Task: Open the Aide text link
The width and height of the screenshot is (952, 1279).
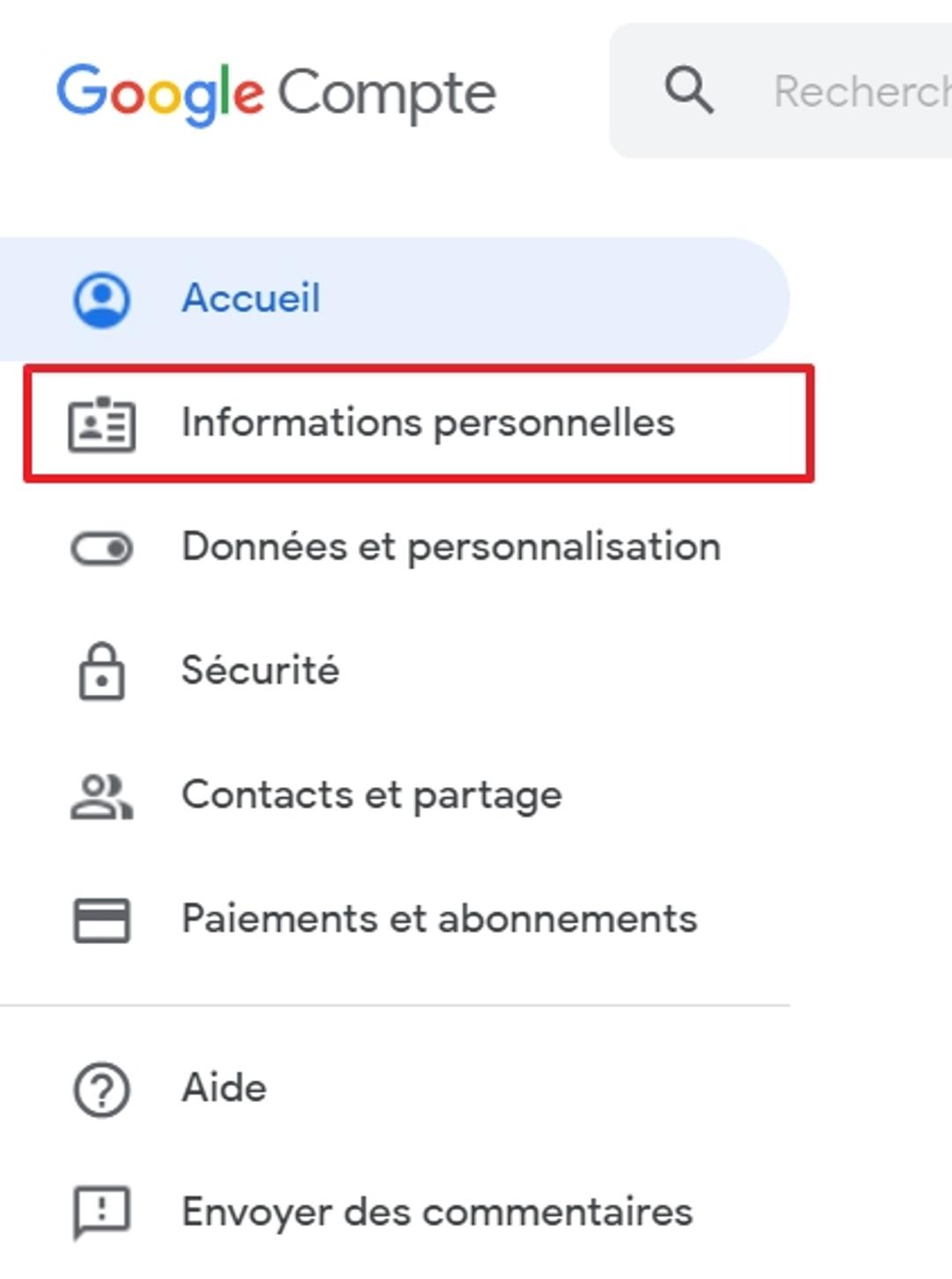Action: click(x=224, y=1088)
